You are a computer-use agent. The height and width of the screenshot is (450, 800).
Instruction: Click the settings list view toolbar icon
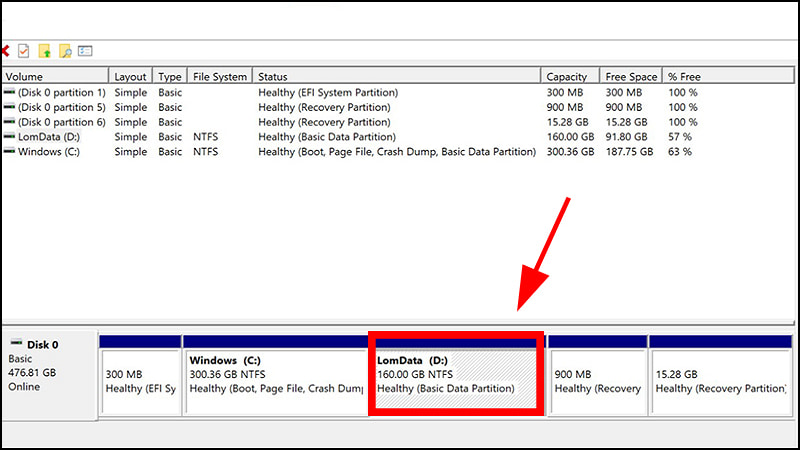tap(85, 51)
